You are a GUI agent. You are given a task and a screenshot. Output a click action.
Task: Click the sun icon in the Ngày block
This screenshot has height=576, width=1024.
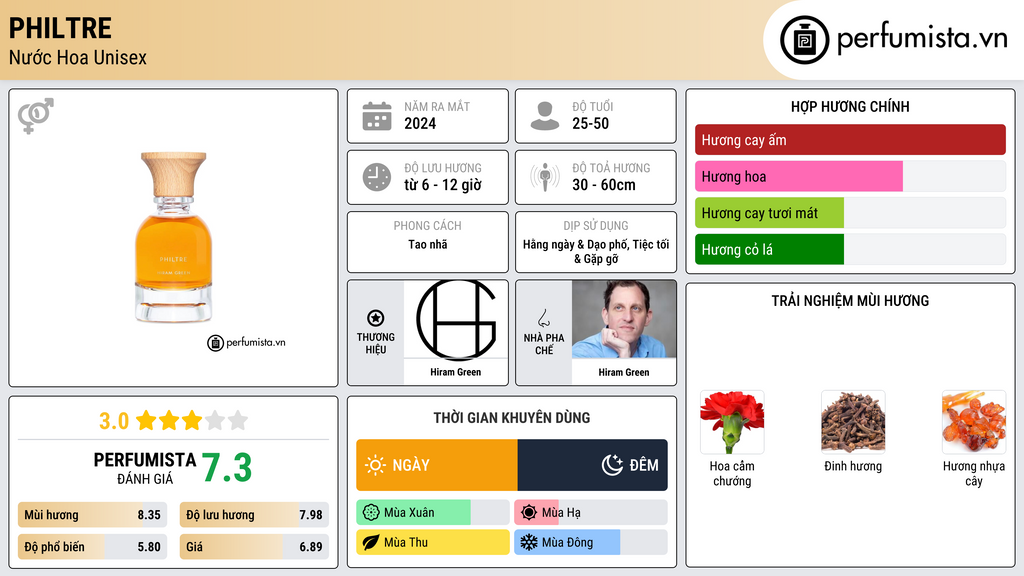point(375,465)
